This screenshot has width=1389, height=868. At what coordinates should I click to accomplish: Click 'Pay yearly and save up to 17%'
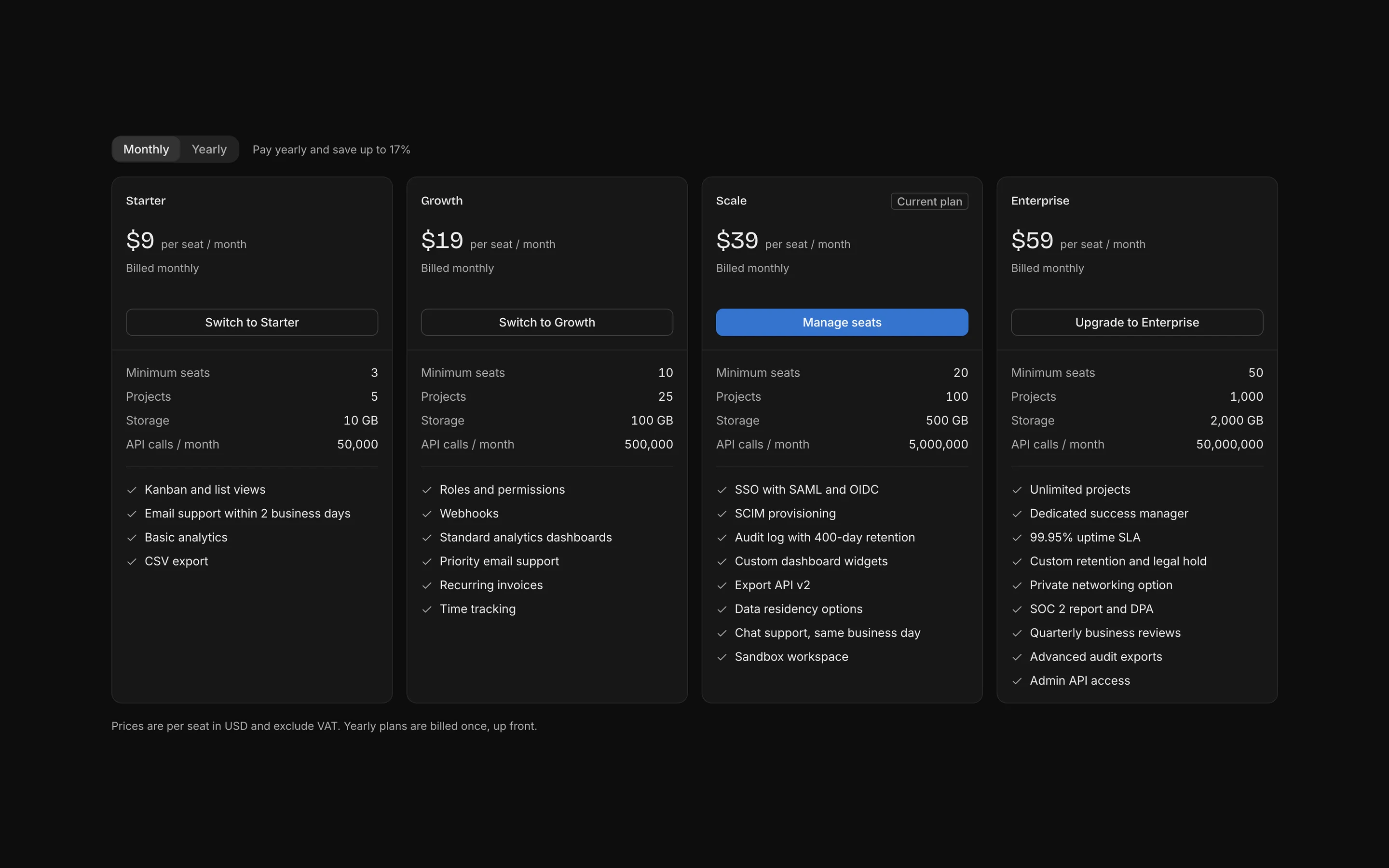tap(331, 150)
